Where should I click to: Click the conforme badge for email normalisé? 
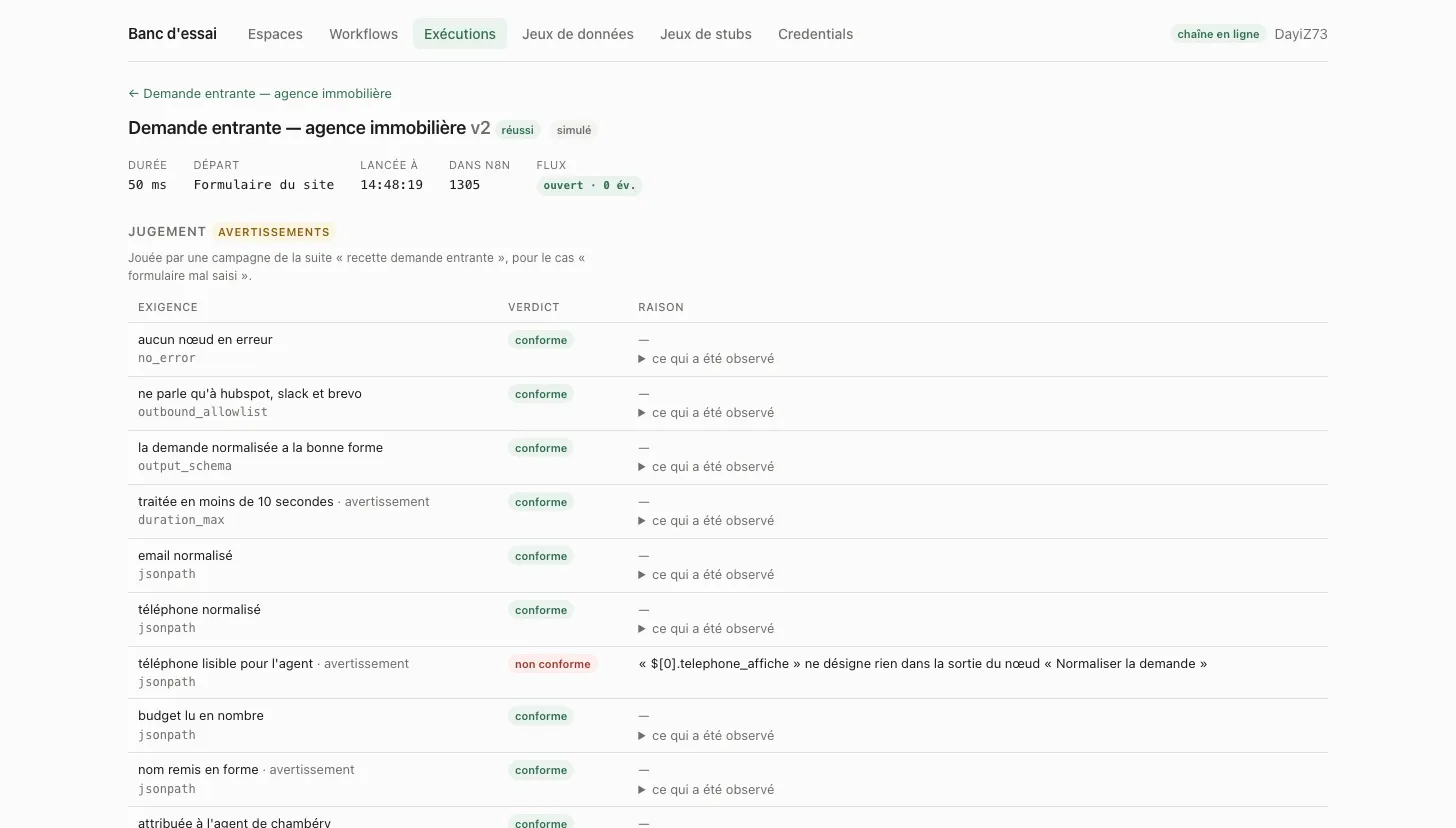[x=541, y=556]
